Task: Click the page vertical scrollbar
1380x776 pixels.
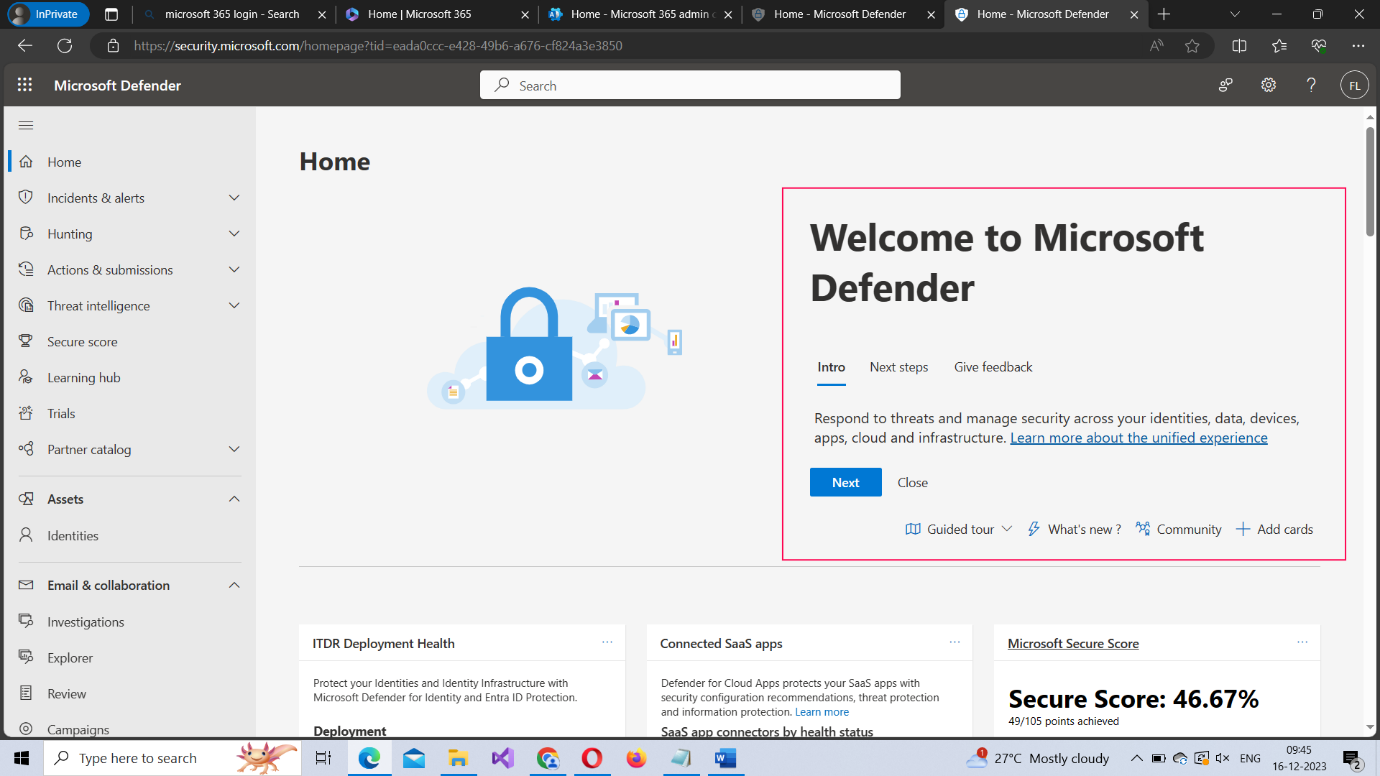Action: coord(1371,180)
